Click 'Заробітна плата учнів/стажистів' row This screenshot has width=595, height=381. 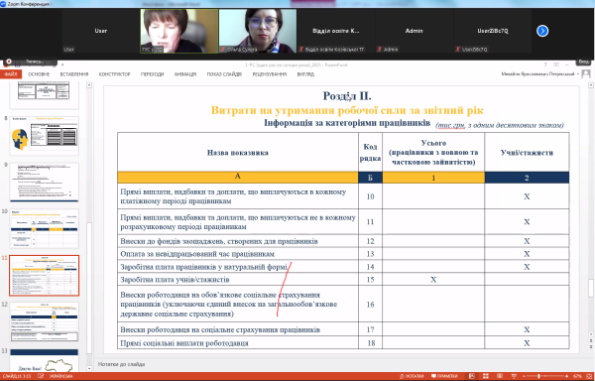(x=238, y=279)
